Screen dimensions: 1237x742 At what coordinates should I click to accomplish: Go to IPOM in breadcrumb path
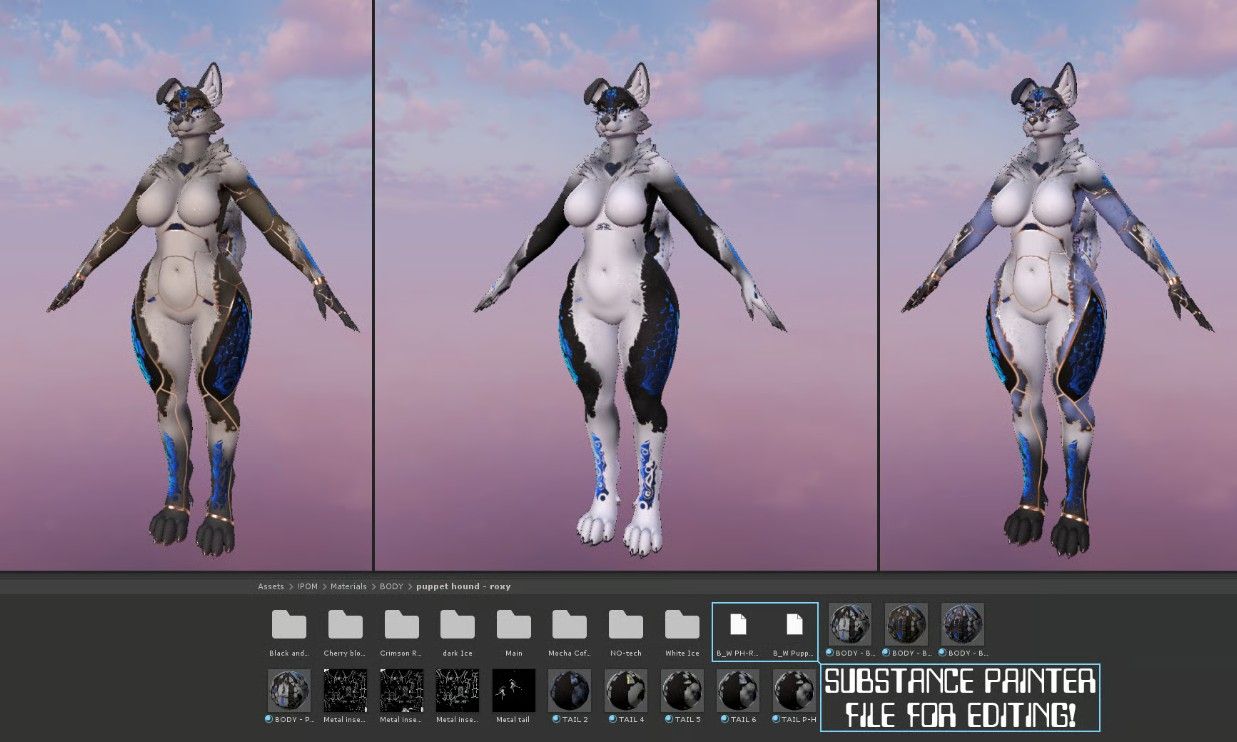[307, 586]
